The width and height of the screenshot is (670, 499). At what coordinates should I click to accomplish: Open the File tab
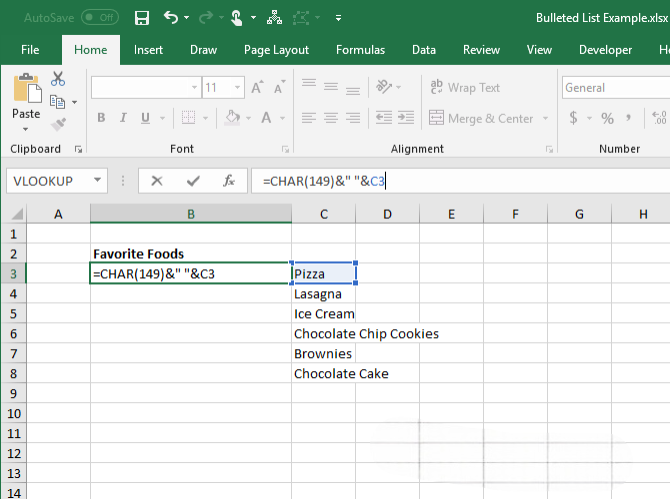coord(30,50)
